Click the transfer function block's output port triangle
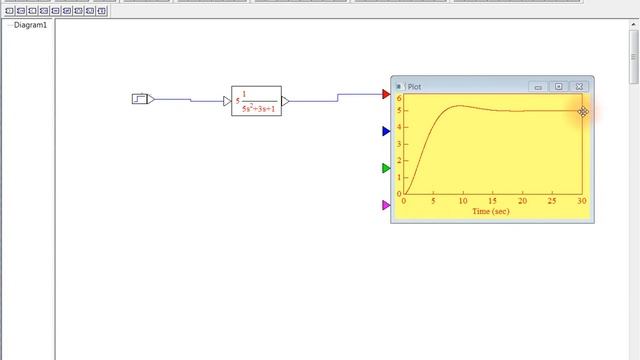 [x=285, y=101]
